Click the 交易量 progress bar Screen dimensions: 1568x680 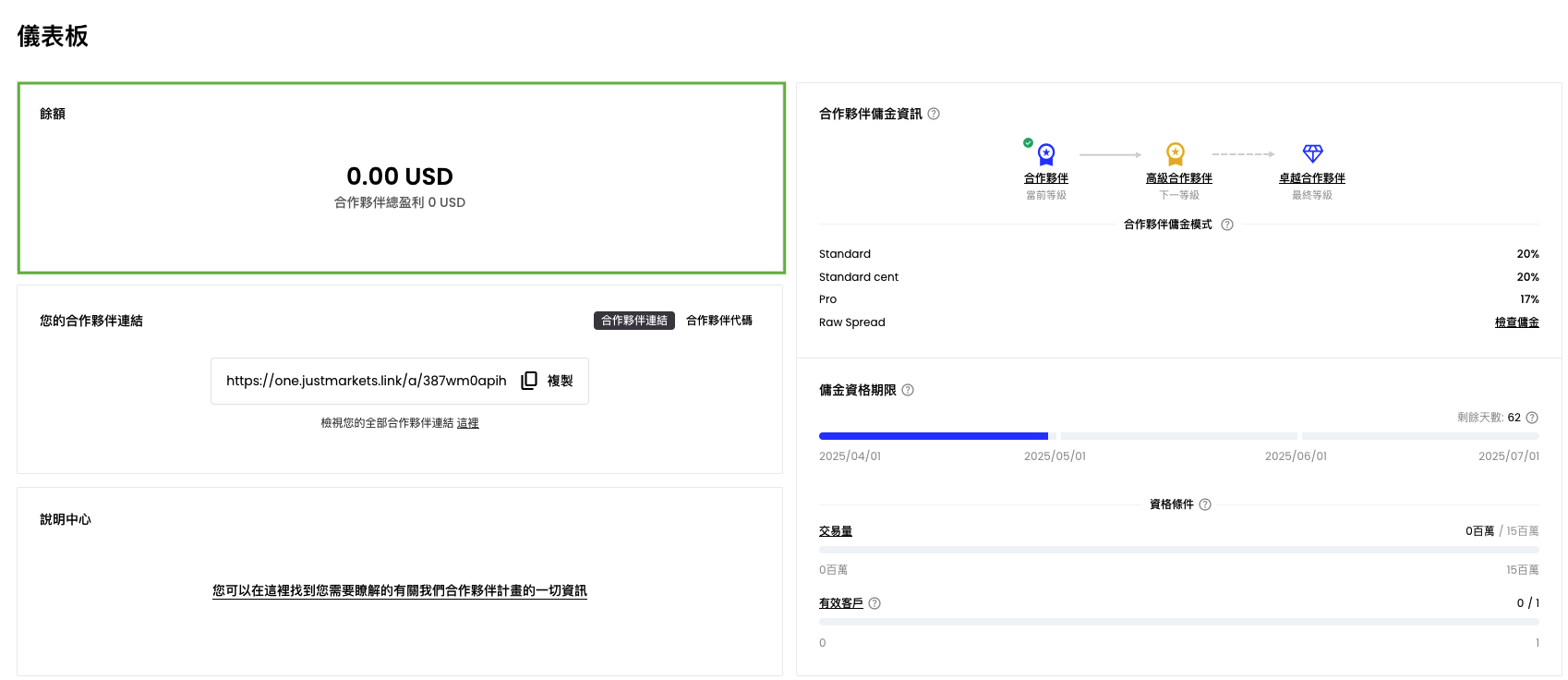click(1179, 550)
